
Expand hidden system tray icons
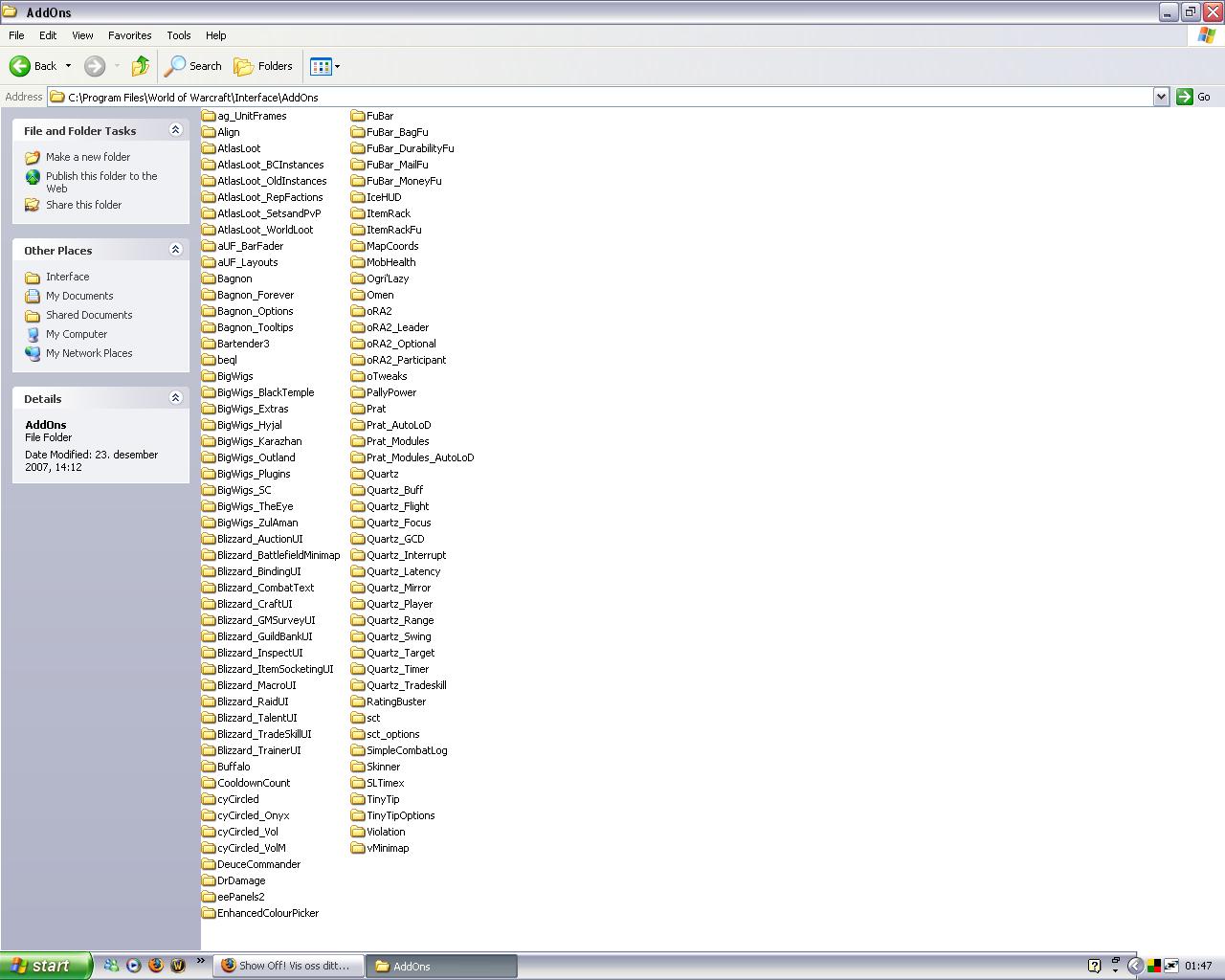(1135, 966)
